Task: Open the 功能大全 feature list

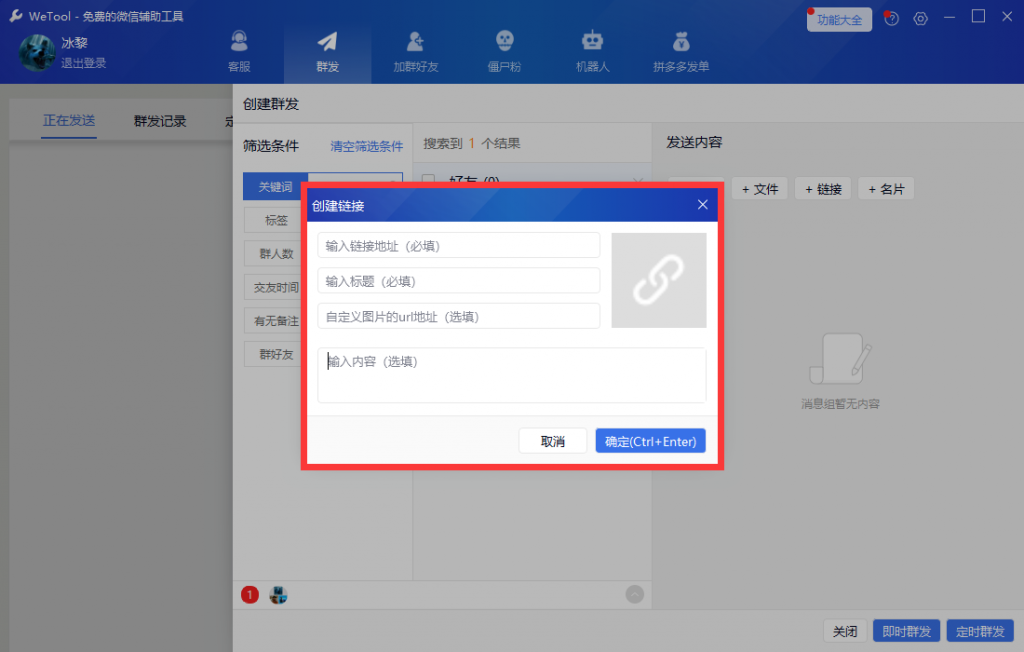Action: (839, 20)
